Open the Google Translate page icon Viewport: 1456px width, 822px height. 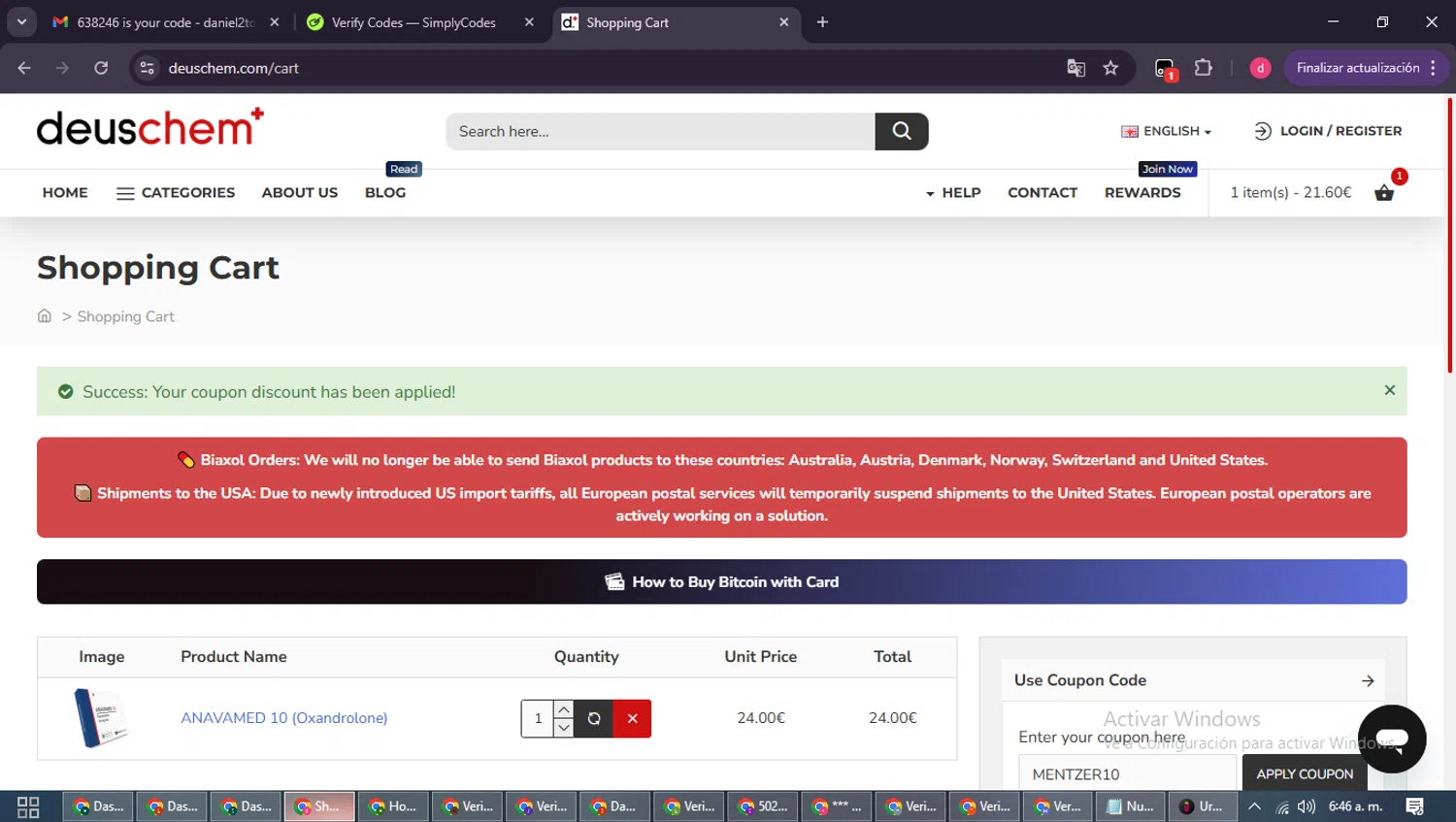tap(1075, 68)
